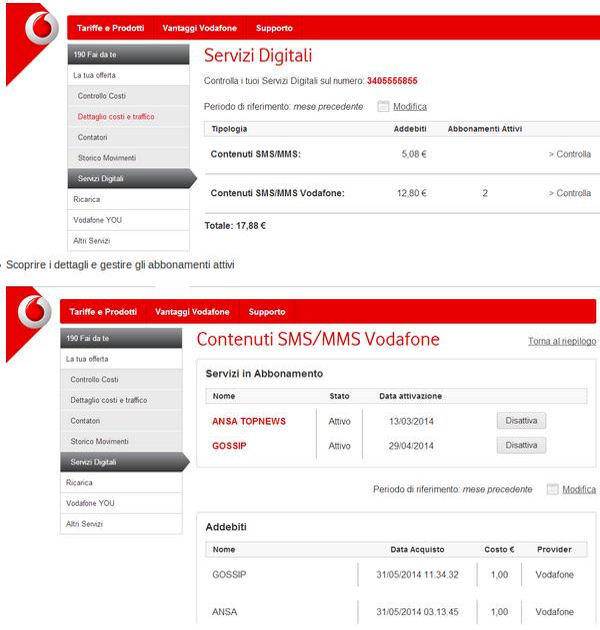Open the GOSSIP service name in Servizi in Abbonamento

(229, 446)
